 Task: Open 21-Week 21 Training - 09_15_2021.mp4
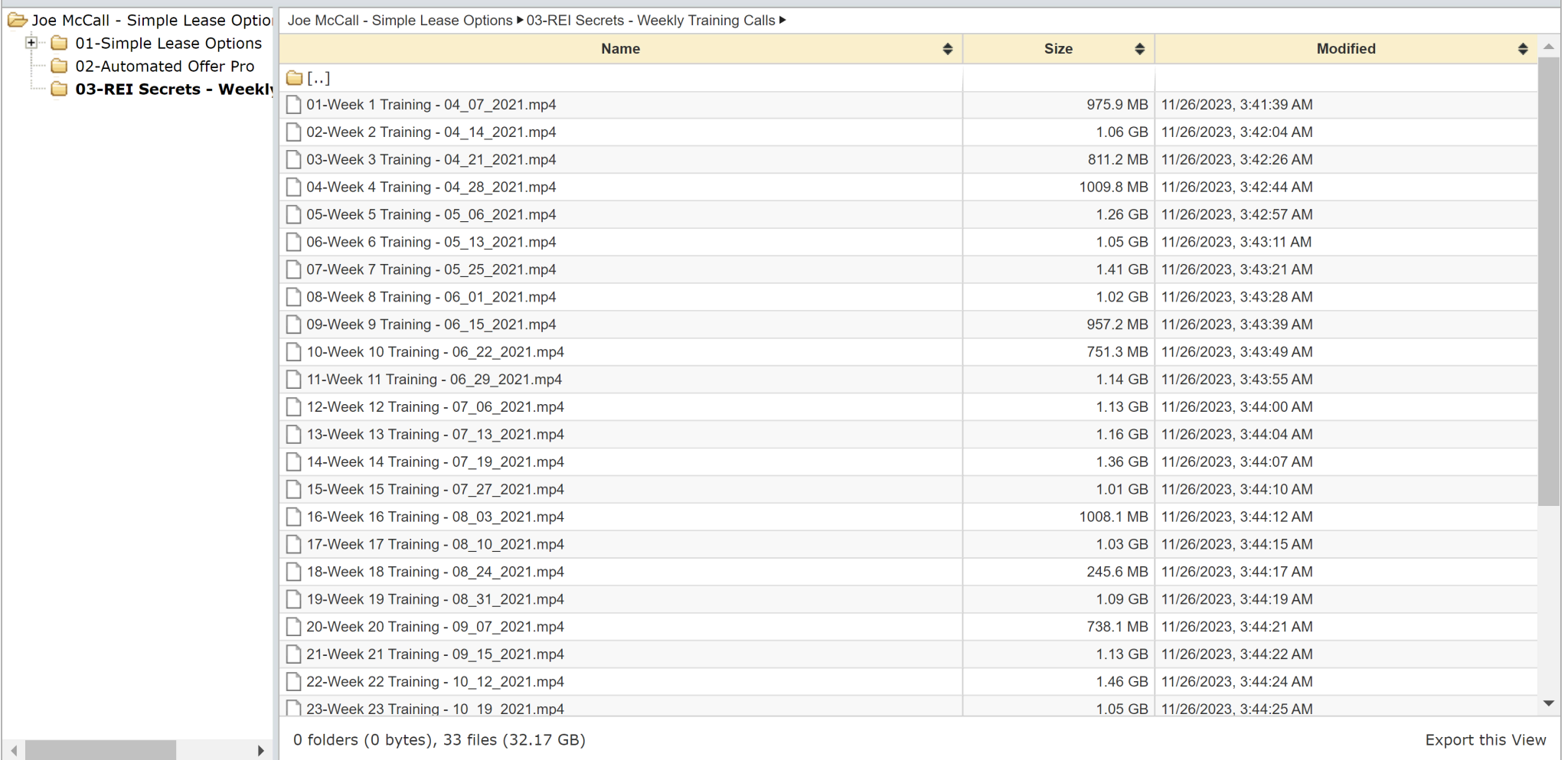(435, 654)
